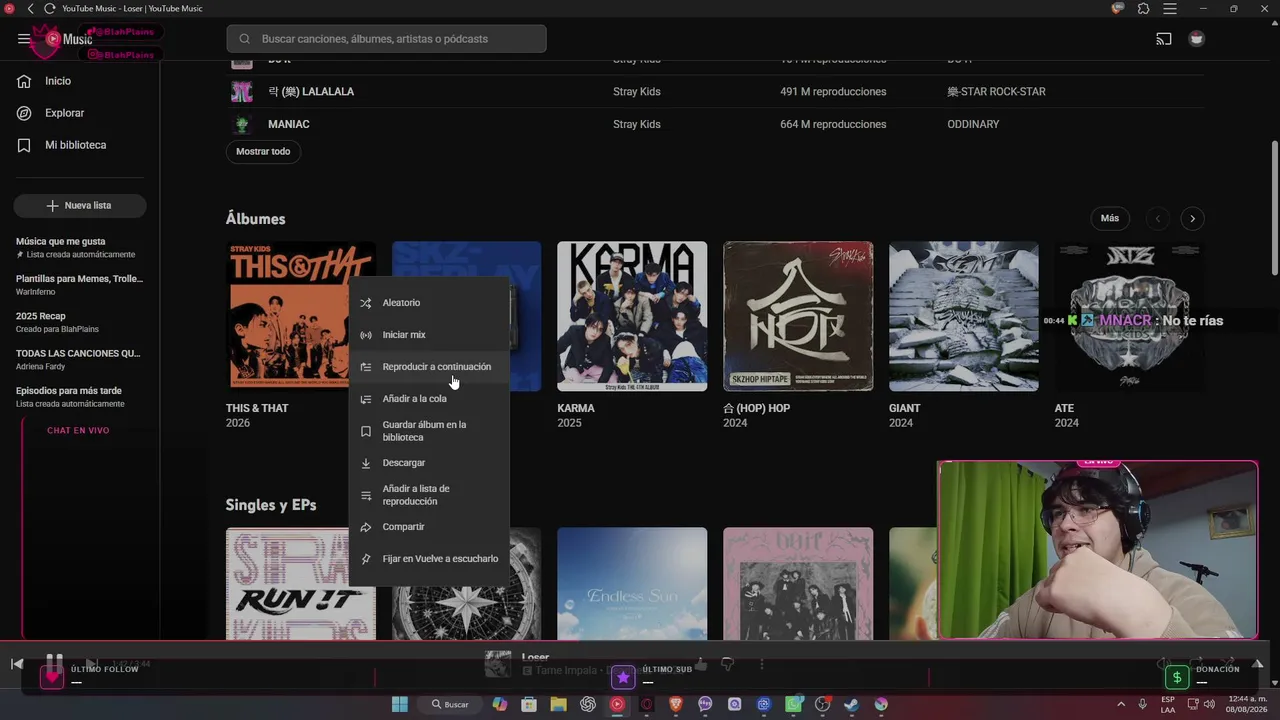
Task: Open WhatsApp from the taskbar
Action: [793, 704]
